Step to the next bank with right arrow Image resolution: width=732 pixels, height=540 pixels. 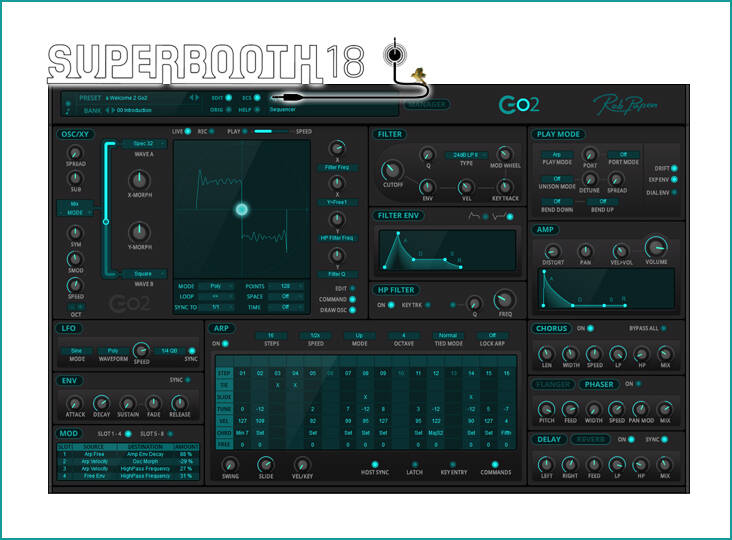(113, 110)
